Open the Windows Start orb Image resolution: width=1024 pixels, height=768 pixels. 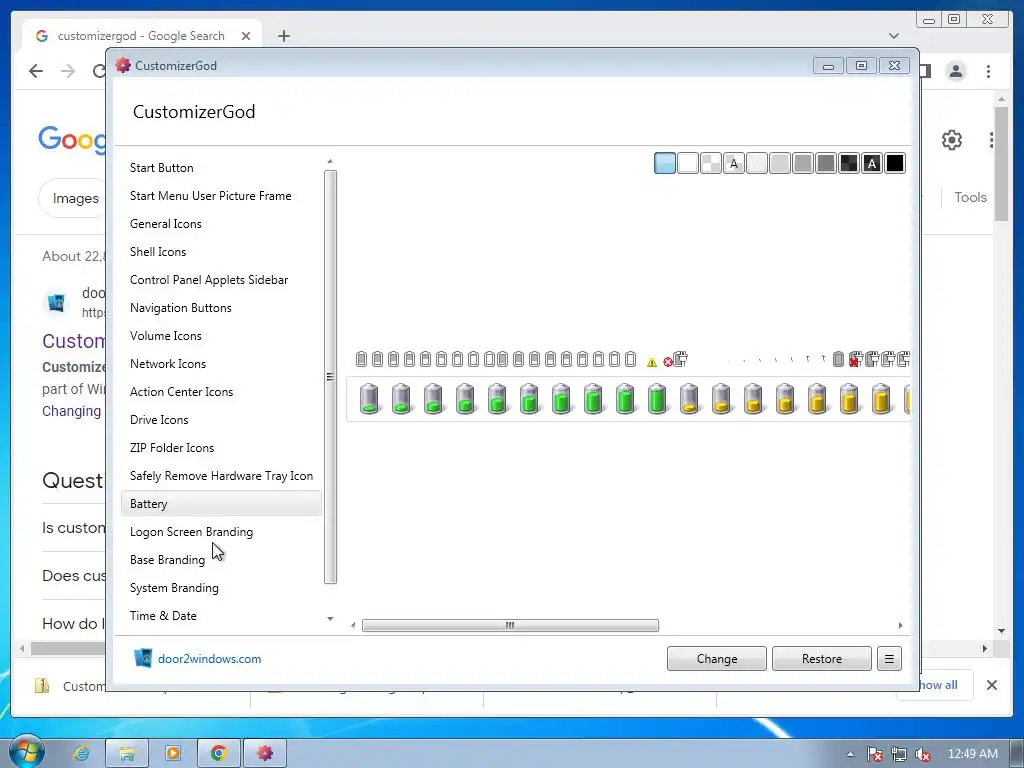tap(26, 752)
